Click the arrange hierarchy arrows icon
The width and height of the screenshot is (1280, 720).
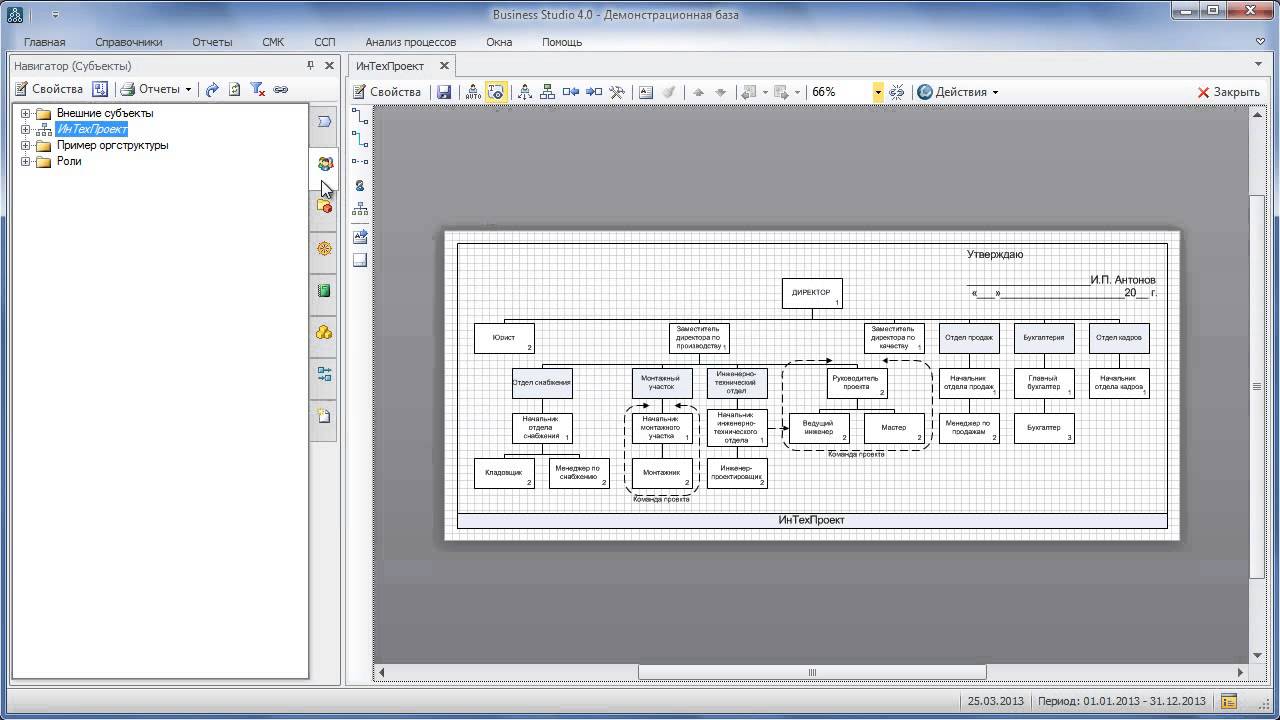pos(525,92)
